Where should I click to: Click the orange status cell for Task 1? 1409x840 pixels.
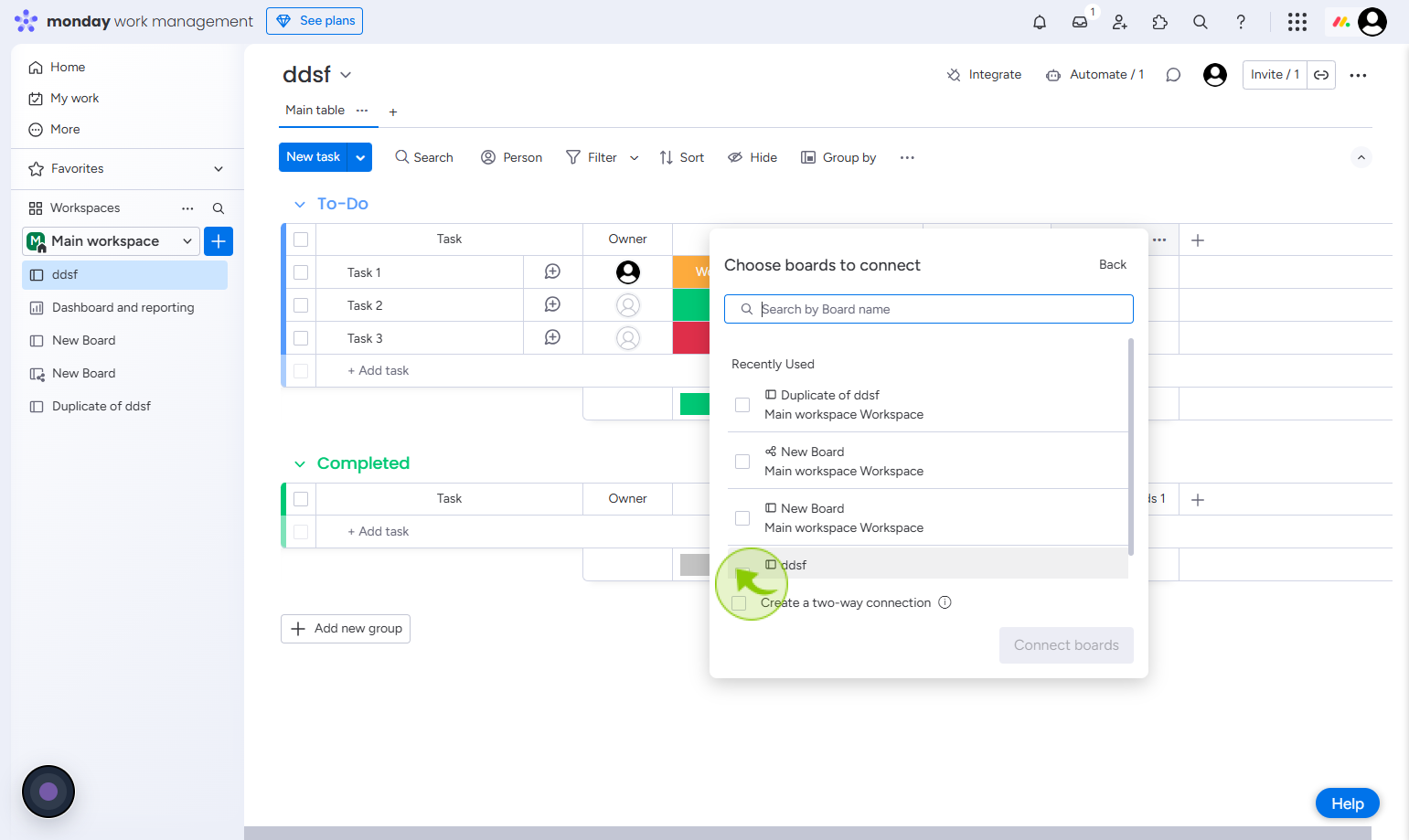point(691,272)
